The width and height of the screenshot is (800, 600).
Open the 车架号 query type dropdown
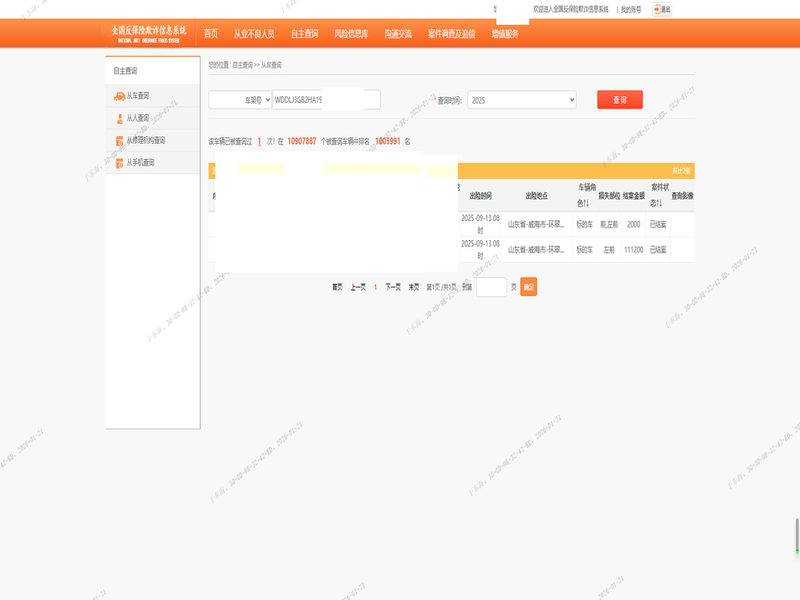coord(240,100)
